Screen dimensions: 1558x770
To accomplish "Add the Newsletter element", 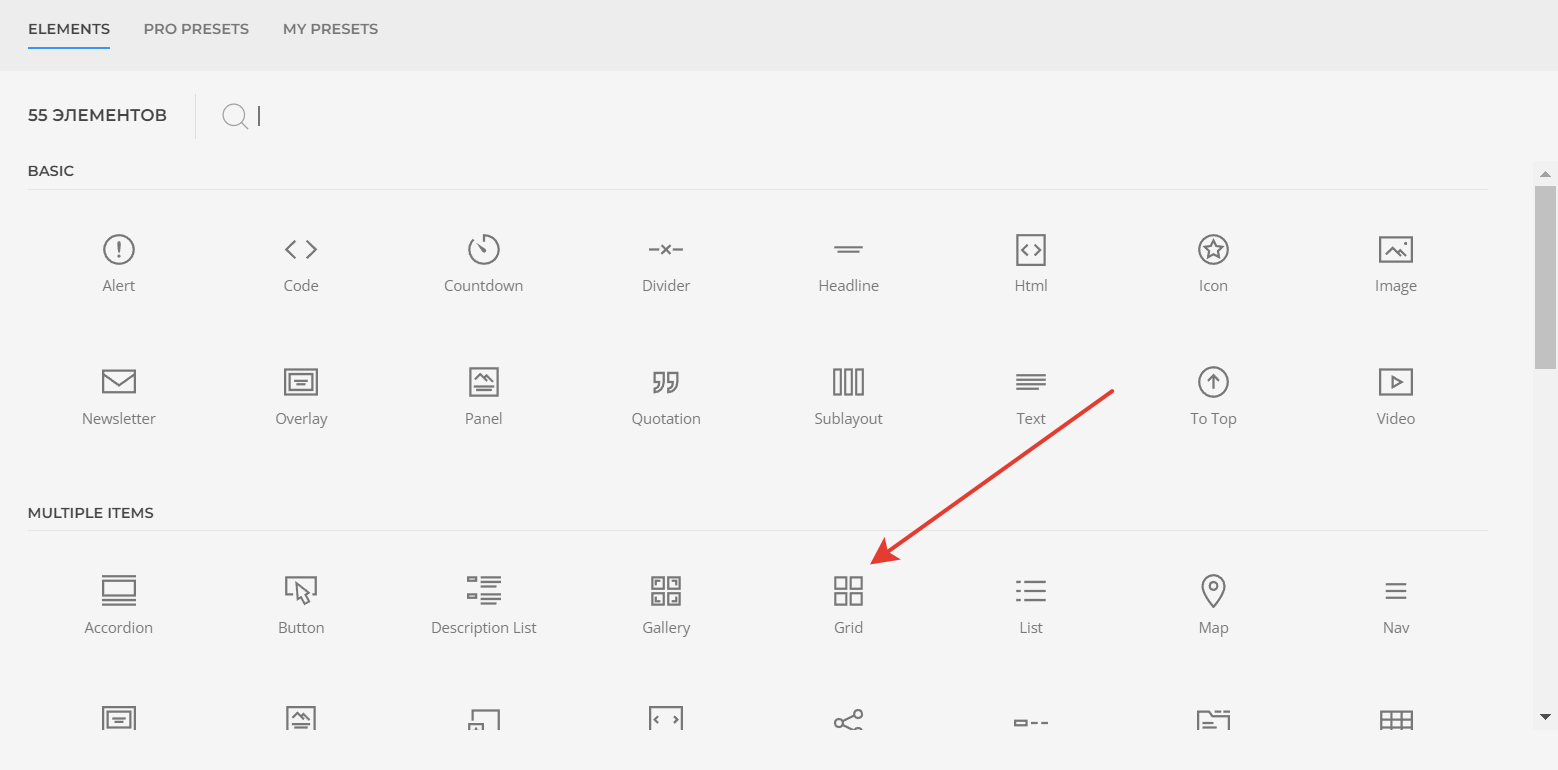I will (119, 397).
